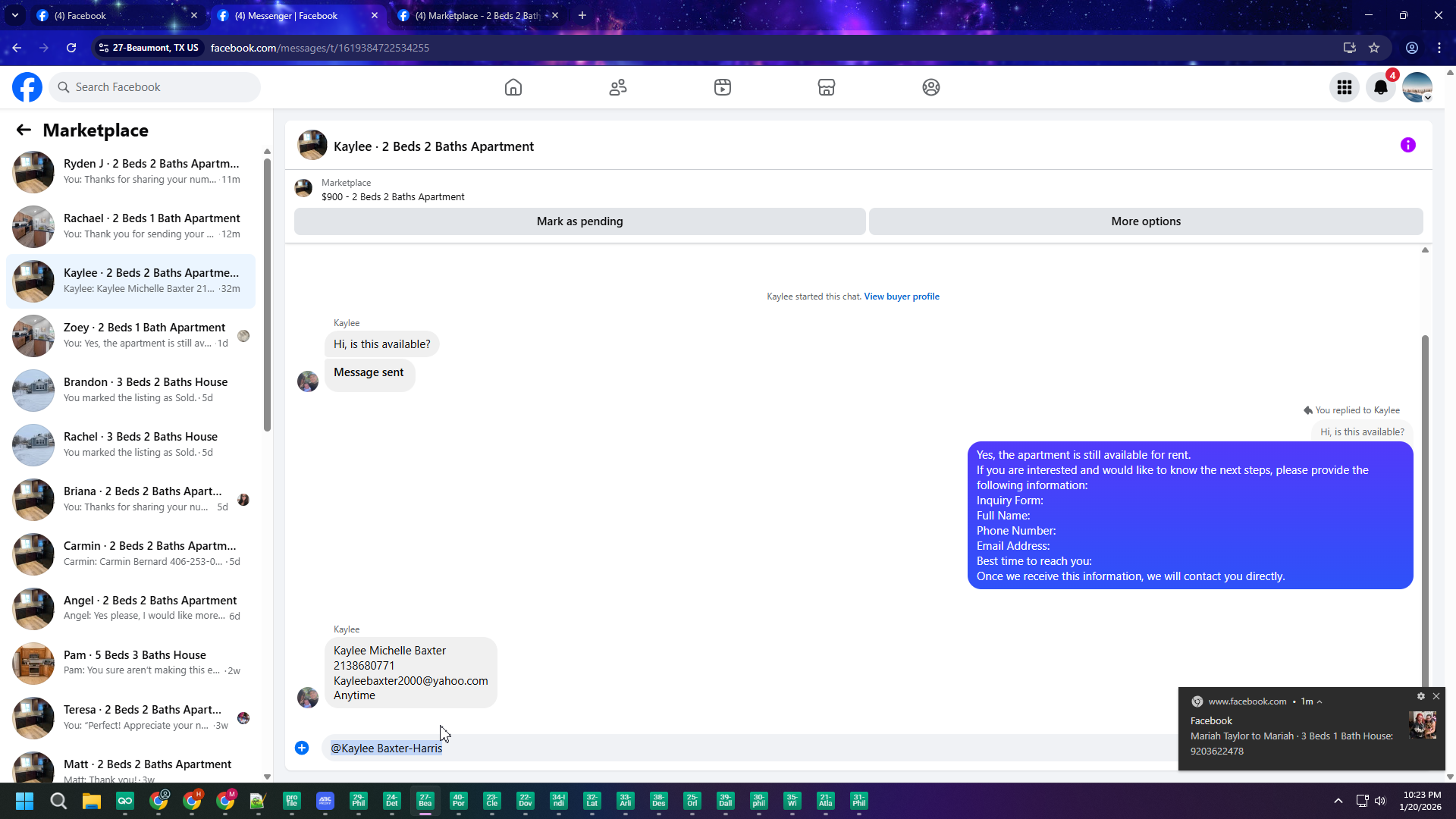Close the Messenger tab
Screen dimensions: 1456x819
pyautogui.click(x=375, y=15)
